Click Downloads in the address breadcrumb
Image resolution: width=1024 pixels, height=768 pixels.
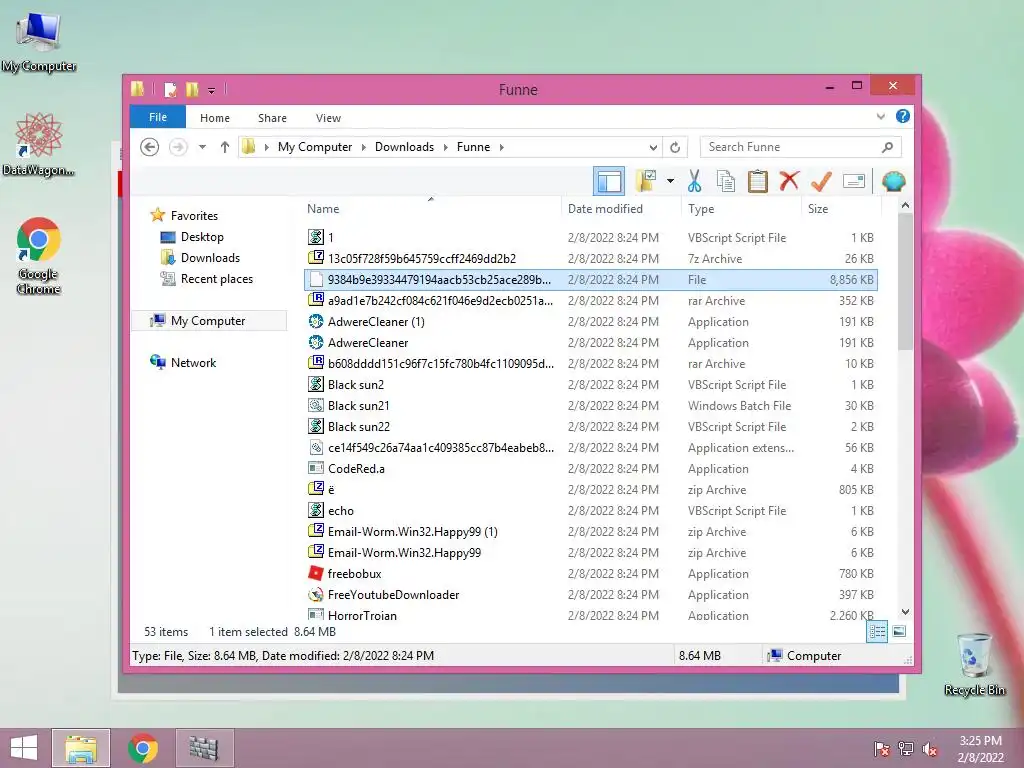click(404, 147)
